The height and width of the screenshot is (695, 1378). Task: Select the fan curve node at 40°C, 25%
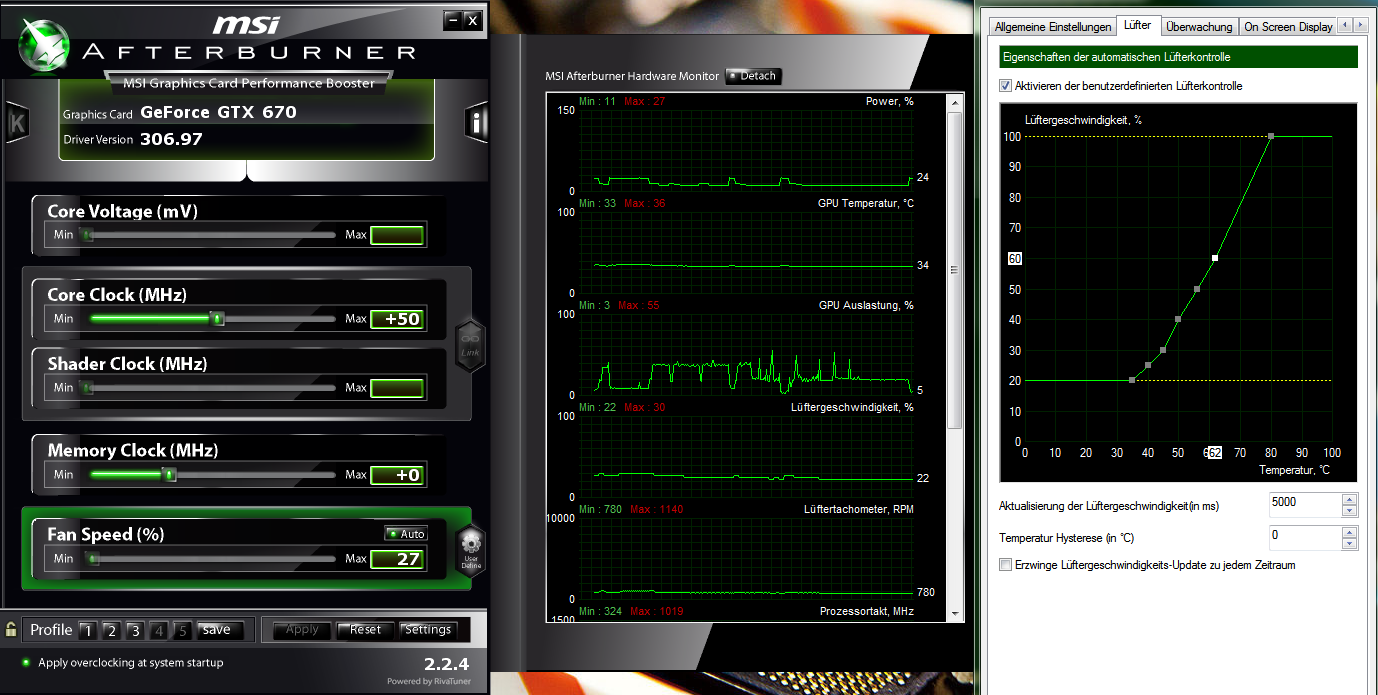coord(1148,365)
